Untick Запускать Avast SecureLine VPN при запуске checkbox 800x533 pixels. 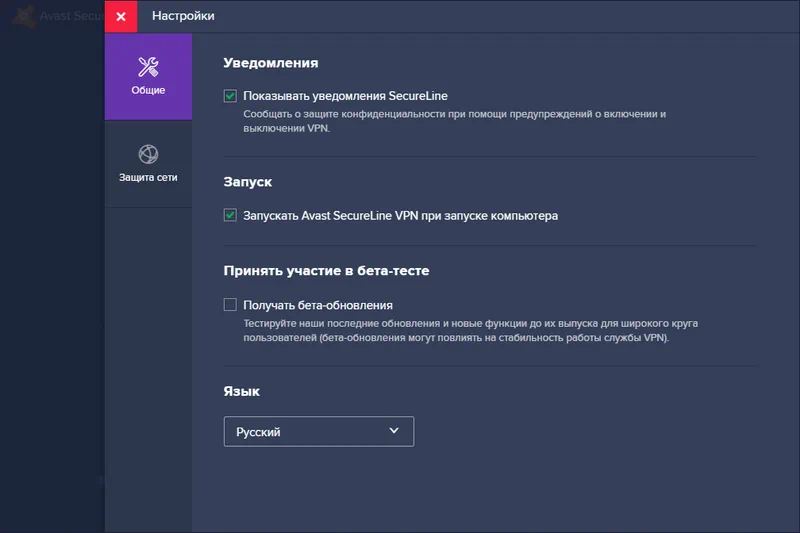tap(230, 215)
